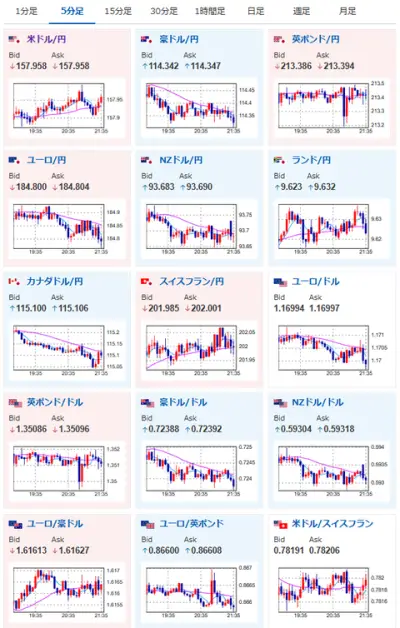
Task: Open the NZドル/円 pair link
Action: pos(181,160)
